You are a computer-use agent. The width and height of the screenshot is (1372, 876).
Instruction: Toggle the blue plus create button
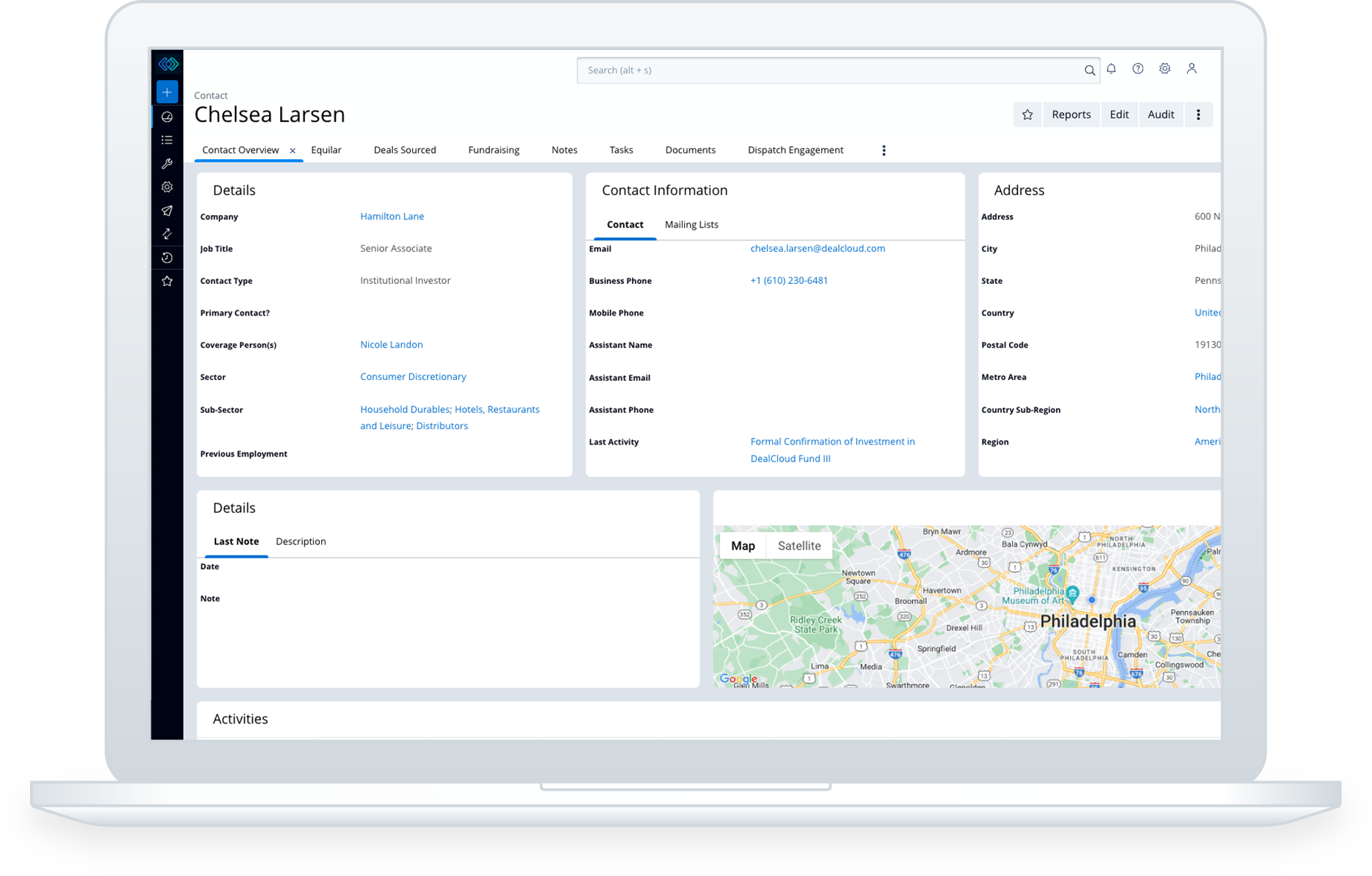[x=167, y=92]
